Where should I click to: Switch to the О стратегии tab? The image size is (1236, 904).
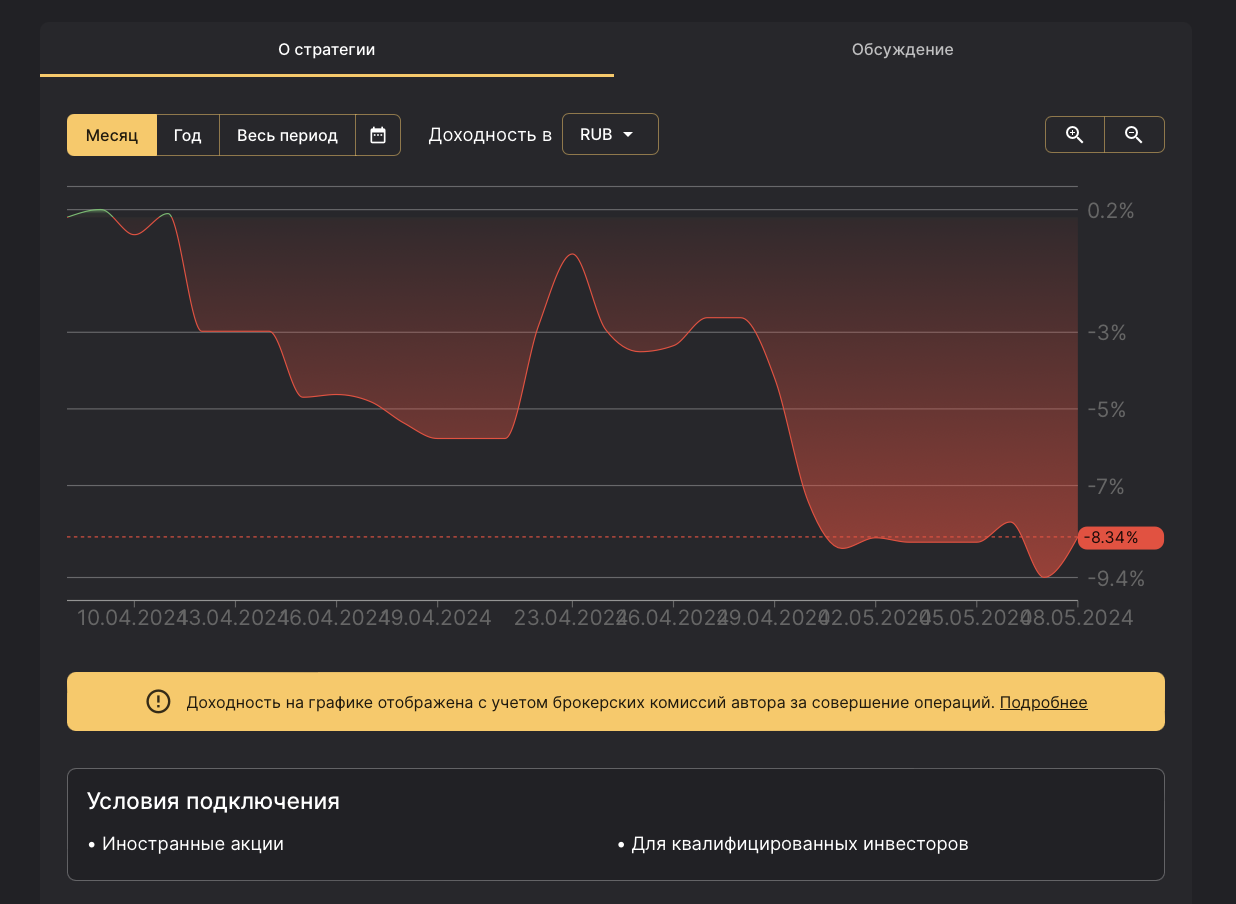327,49
